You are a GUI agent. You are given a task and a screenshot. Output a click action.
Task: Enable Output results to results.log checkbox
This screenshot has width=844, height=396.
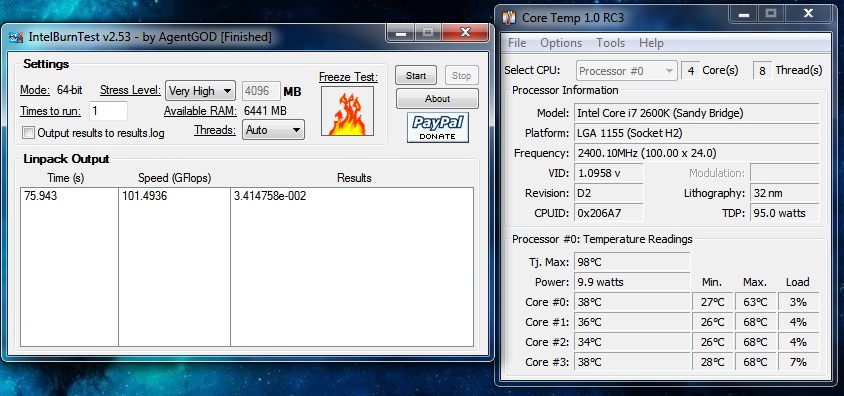[29, 132]
